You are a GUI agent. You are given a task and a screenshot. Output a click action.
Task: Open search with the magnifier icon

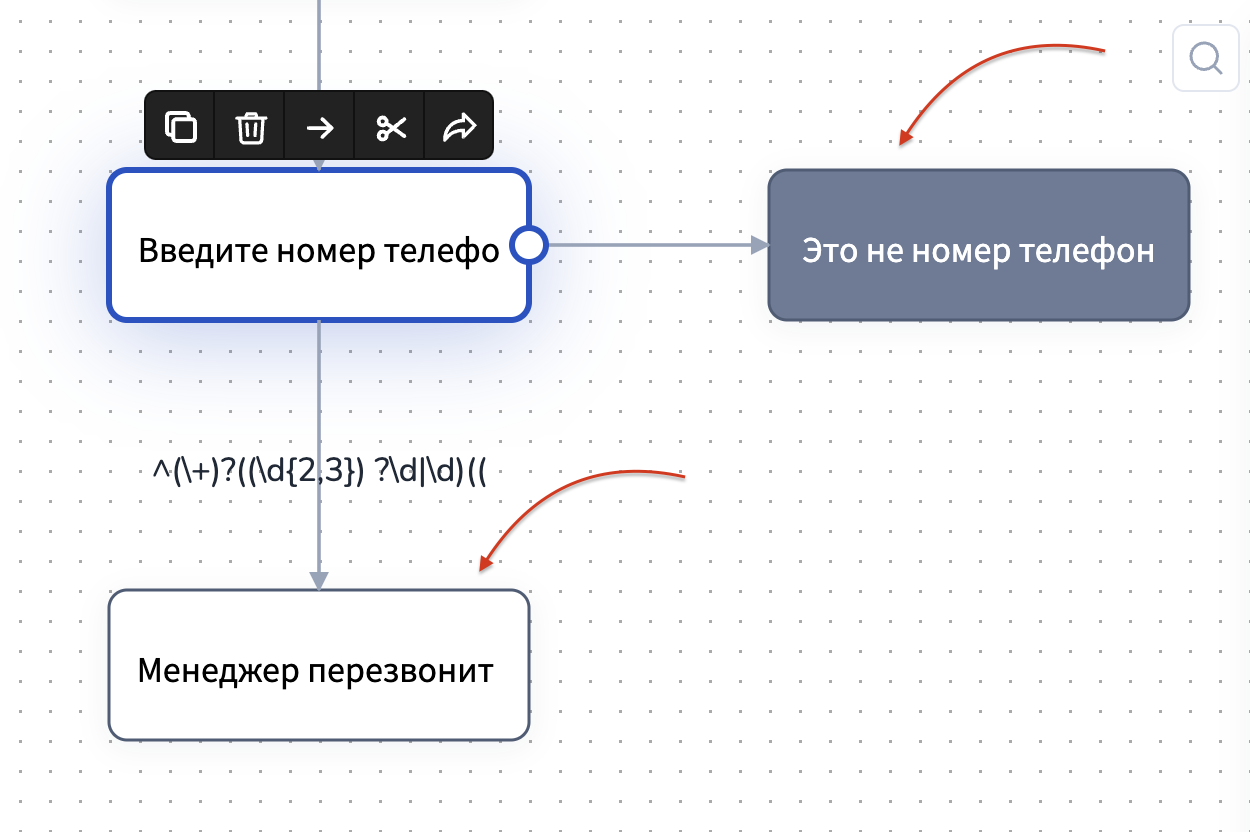coord(1206,59)
